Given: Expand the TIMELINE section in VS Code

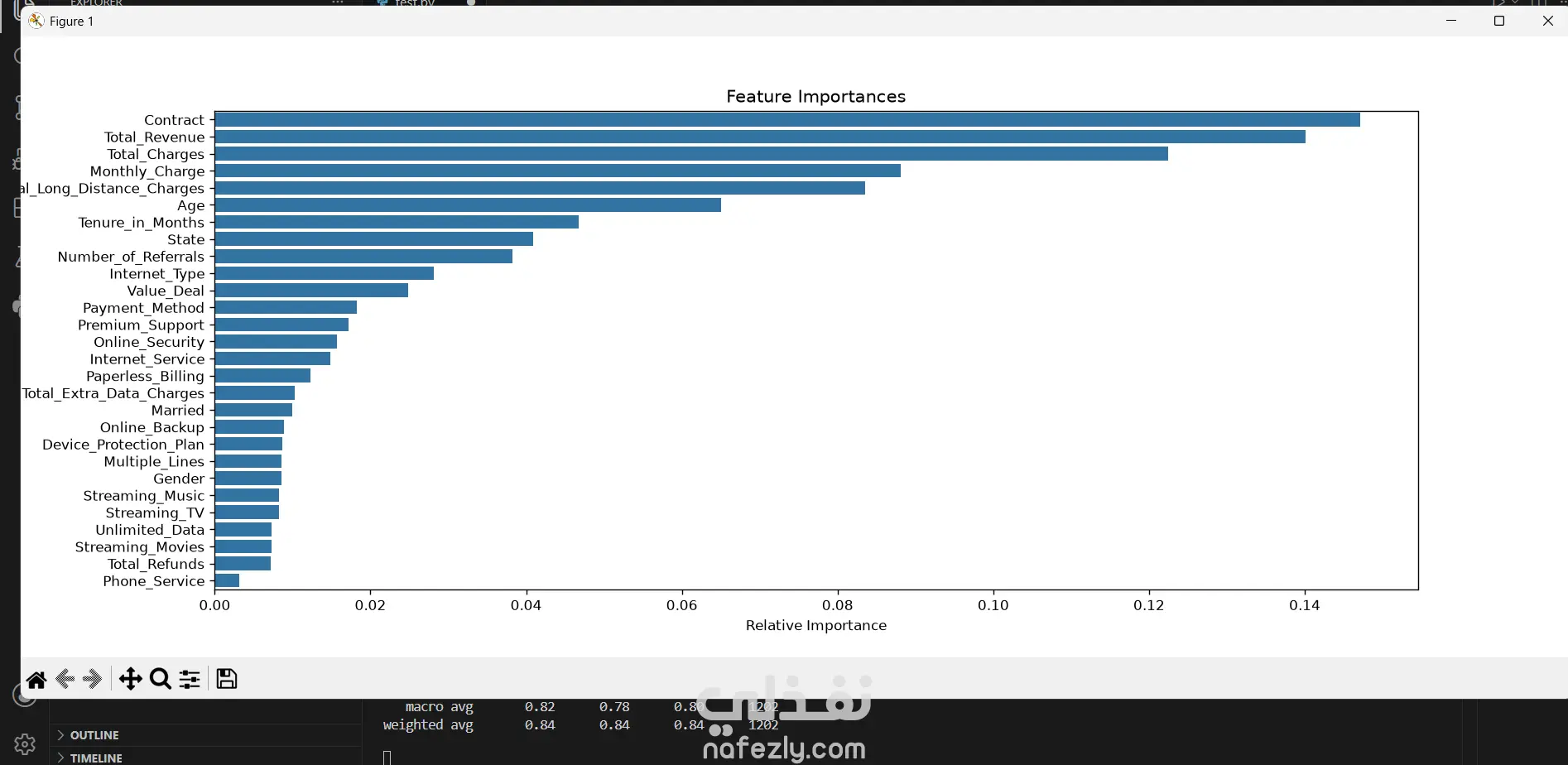Looking at the screenshot, I should click(x=89, y=758).
